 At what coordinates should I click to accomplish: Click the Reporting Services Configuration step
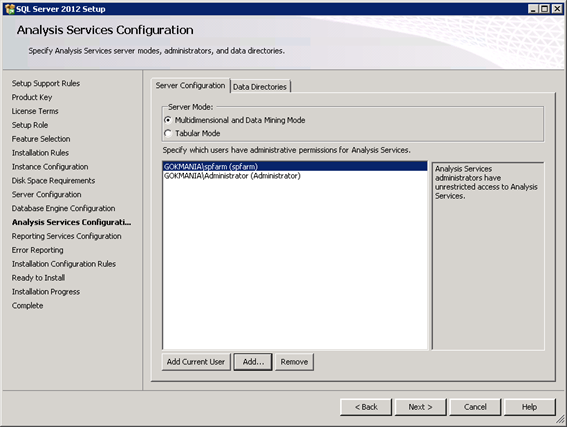point(67,236)
